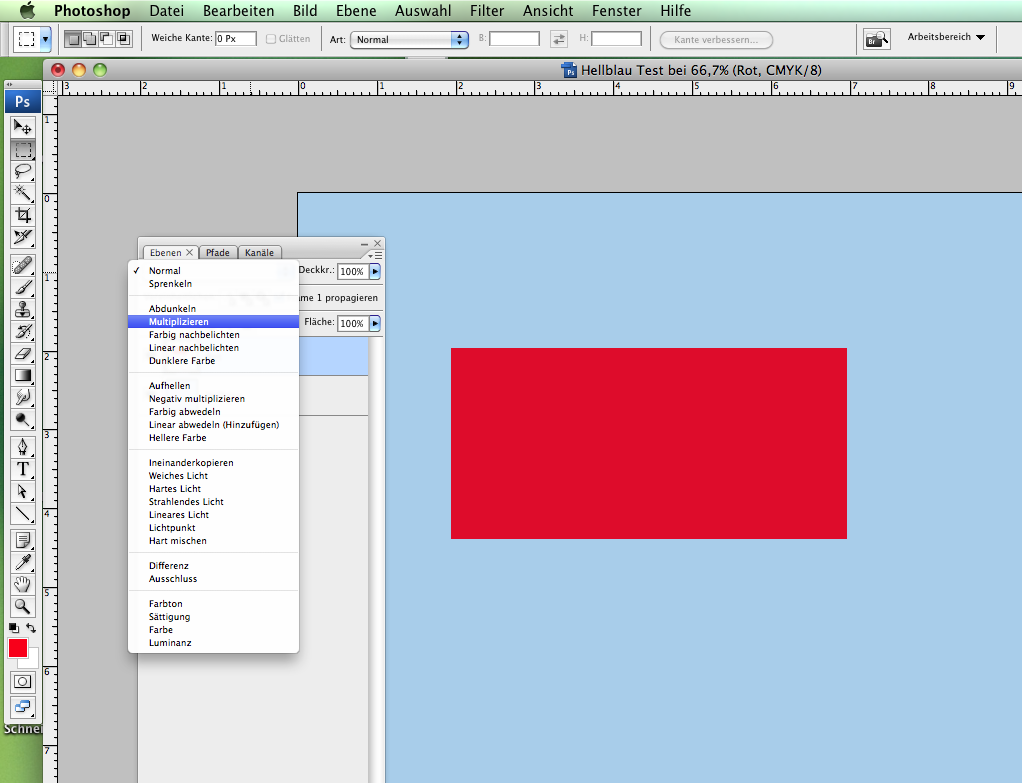
Task: Activate the Magic Wand tool
Action: click(x=22, y=193)
